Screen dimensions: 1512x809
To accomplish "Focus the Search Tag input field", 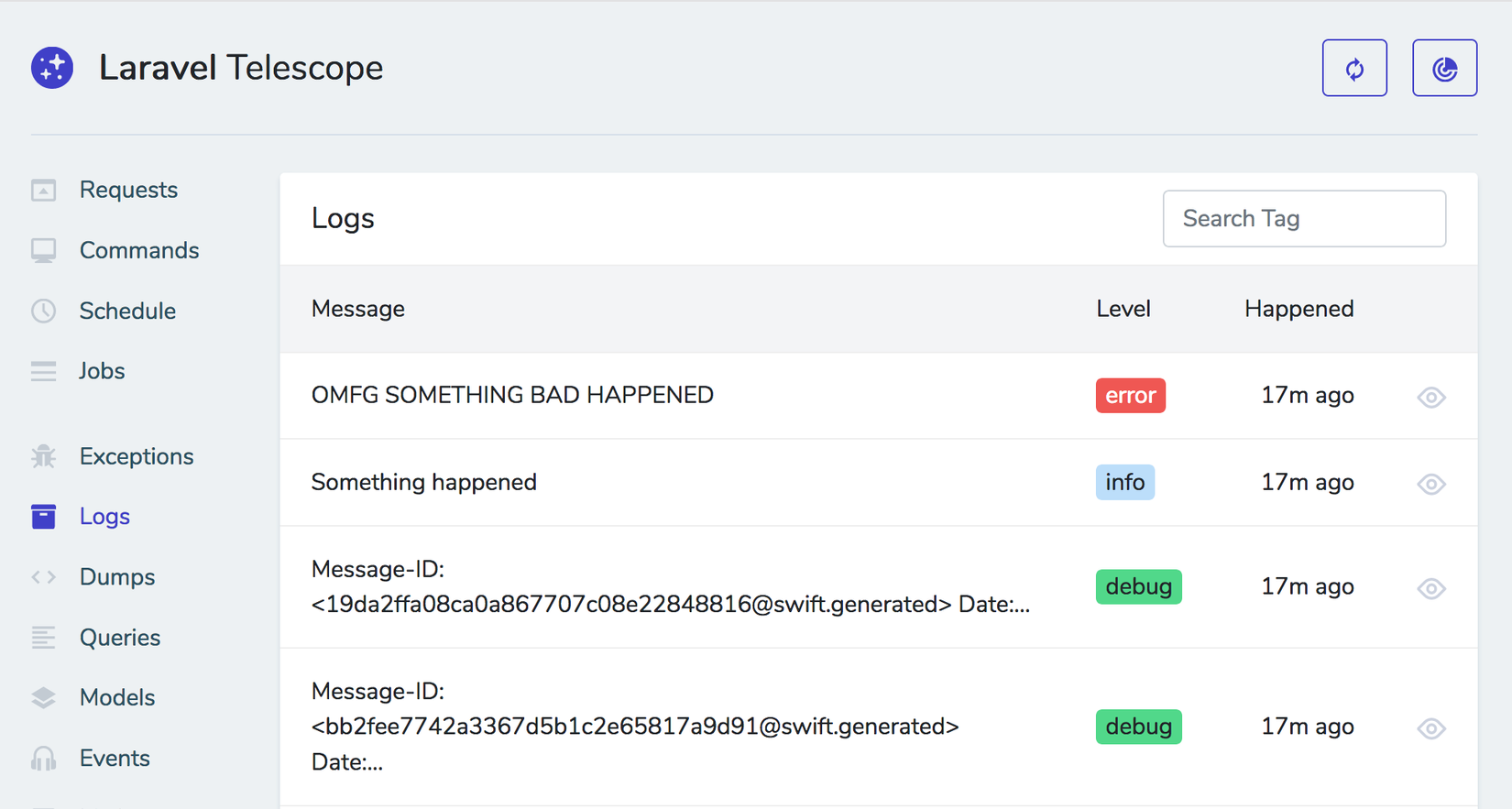I will (1304, 219).
